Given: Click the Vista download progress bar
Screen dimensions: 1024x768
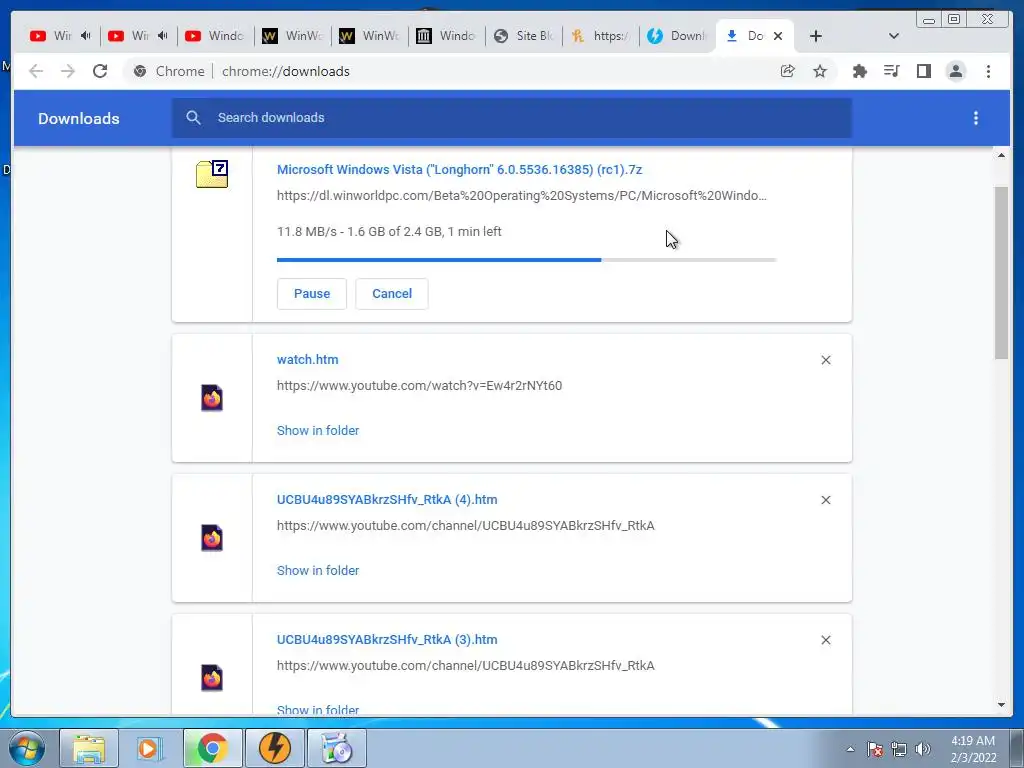Looking at the screenshot, I should (526, 260).
